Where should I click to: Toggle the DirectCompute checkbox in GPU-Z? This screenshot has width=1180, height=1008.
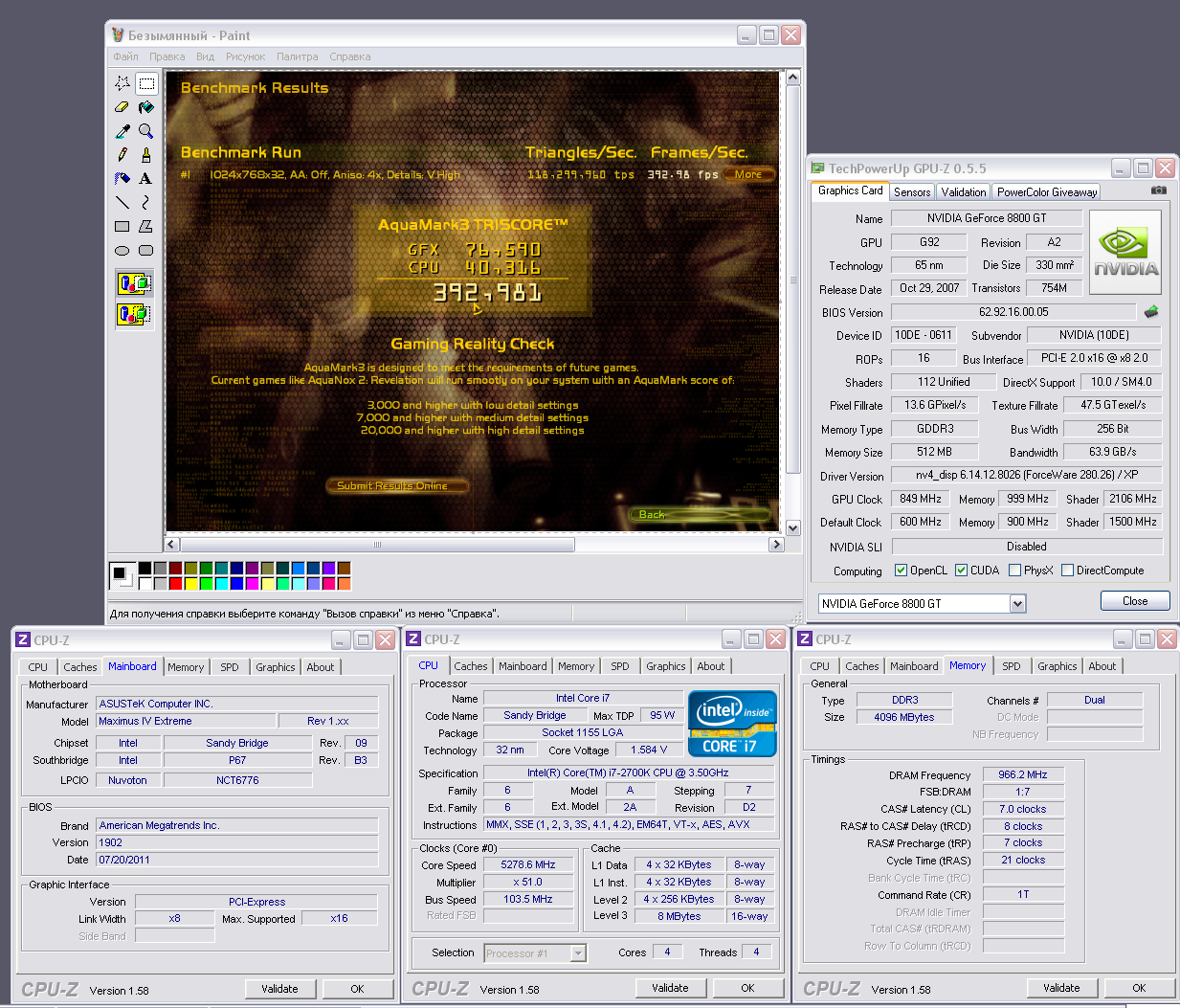click(x=1067, y=571)
